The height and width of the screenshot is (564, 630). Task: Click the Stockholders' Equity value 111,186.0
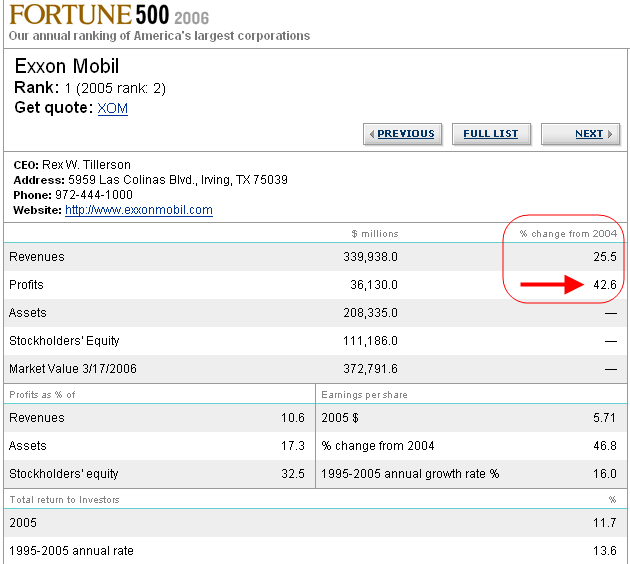point(370,341)
